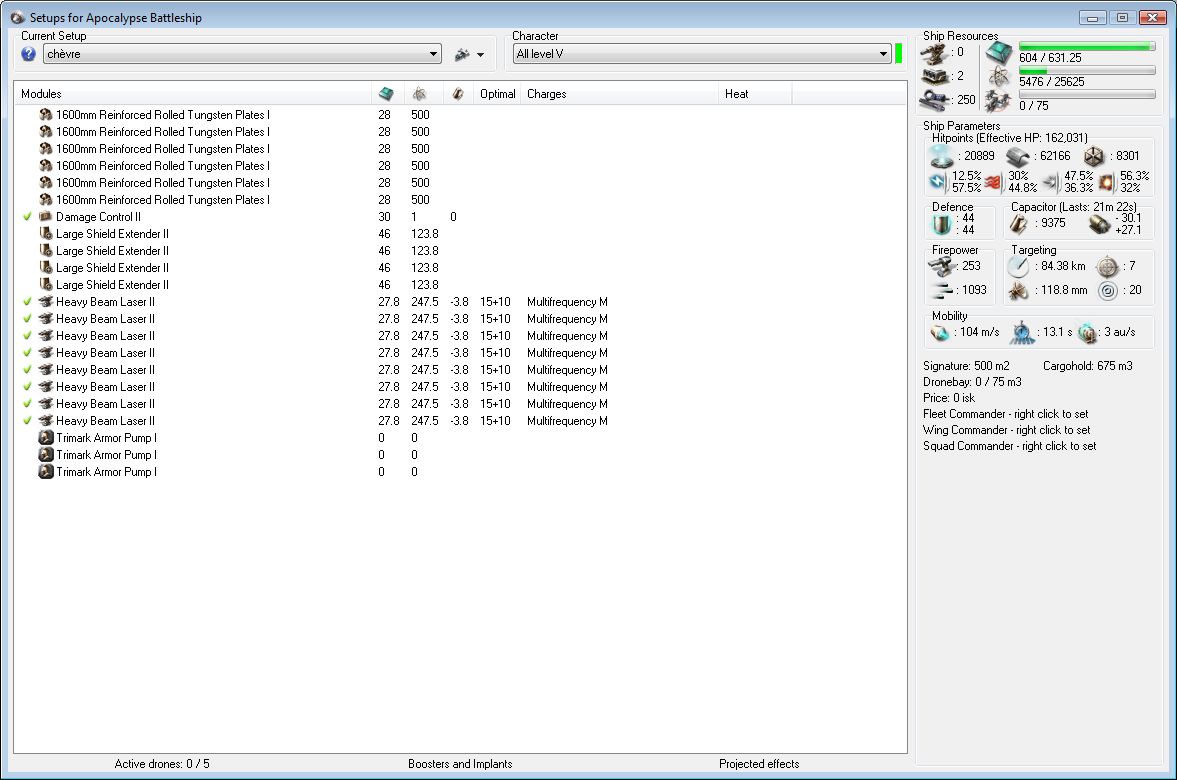Click the kinetic resistance icon showing 47.5%
This screenshot has height=780, width=1177.
pos(1051,182)
